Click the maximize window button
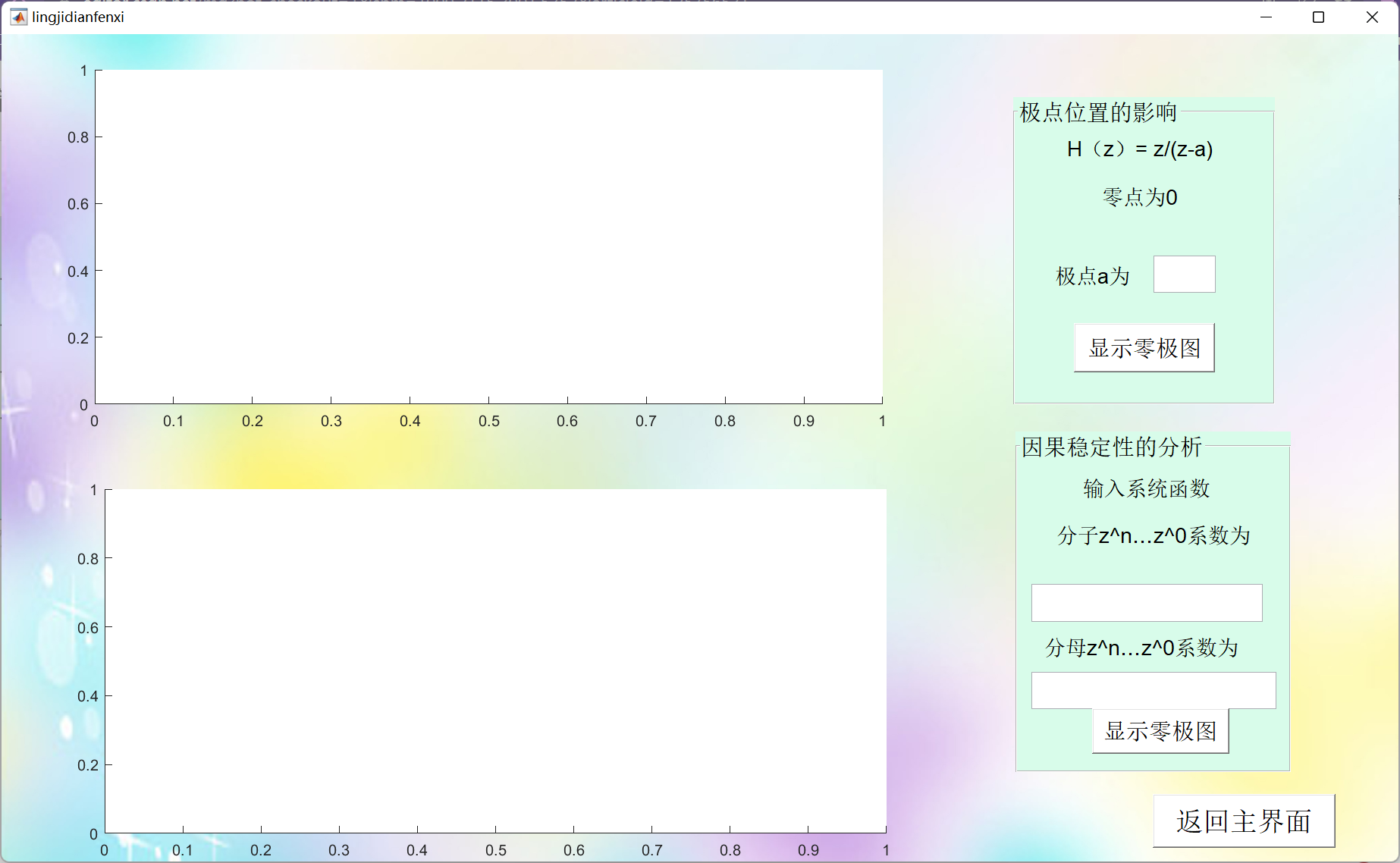1400x863 pixels. pos(1317,16)
